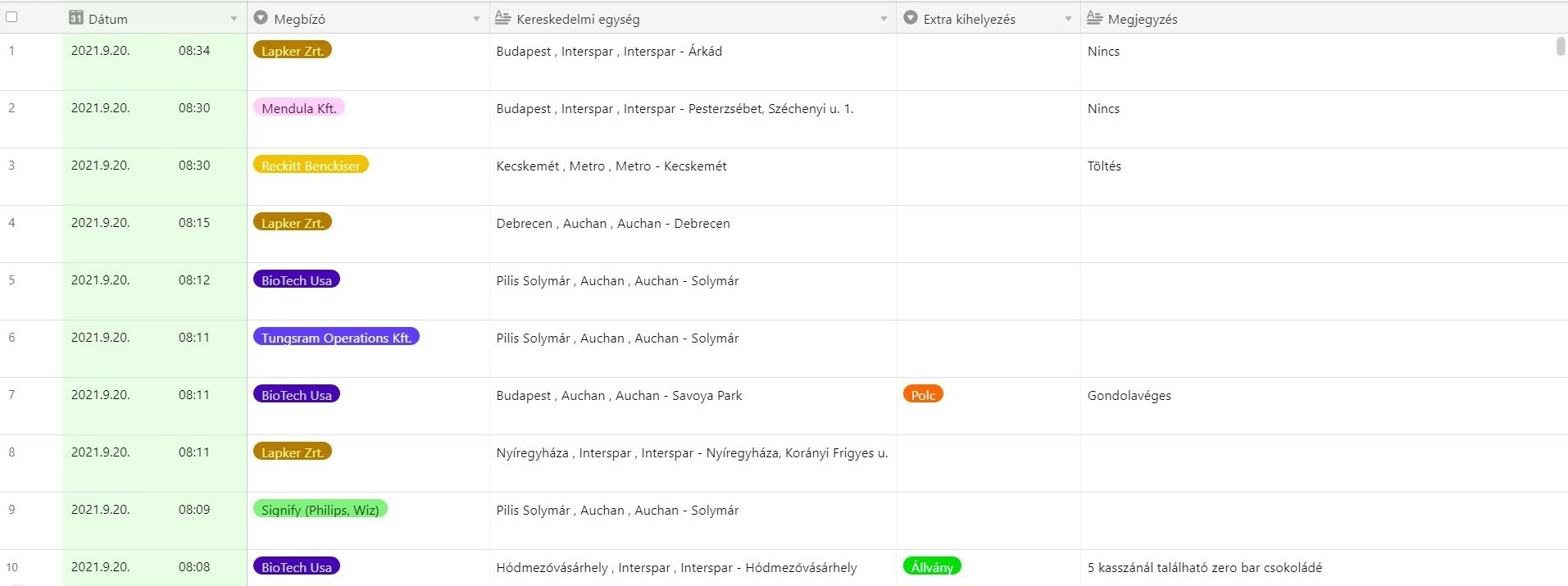Tick the select-all checkbox in header
This screenshot has height=586, width=1568.
pos(11,17)
